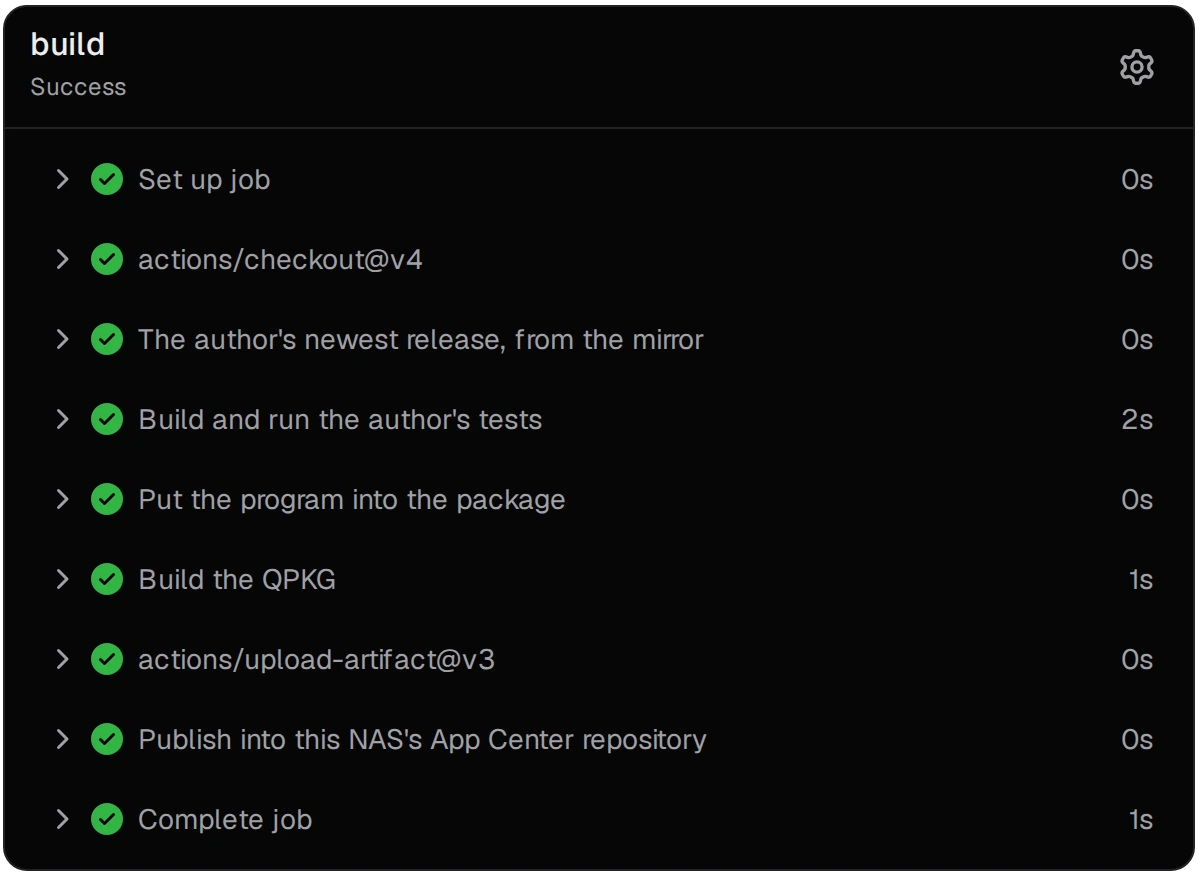This screenshot has width=1198, height=874.
Task: Expand Build and run the author's tests chevron
Action: (x=63, y=419)
